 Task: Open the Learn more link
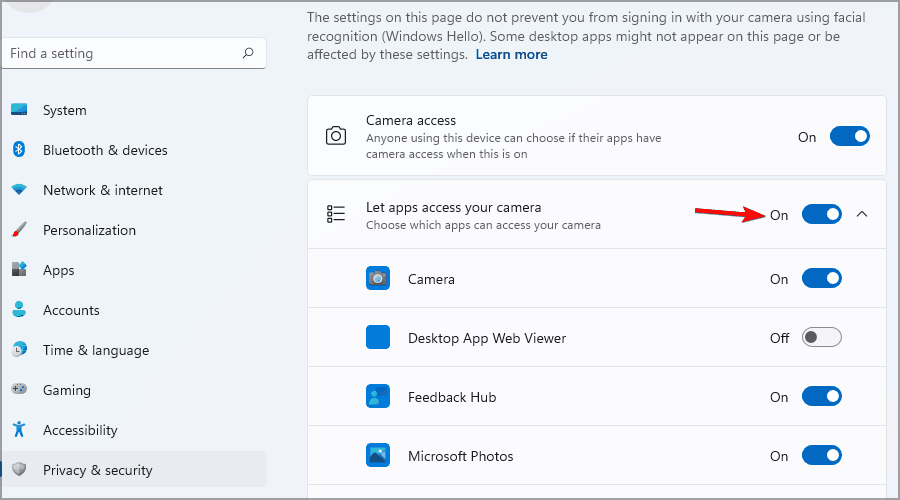click(x=511, y=54)
